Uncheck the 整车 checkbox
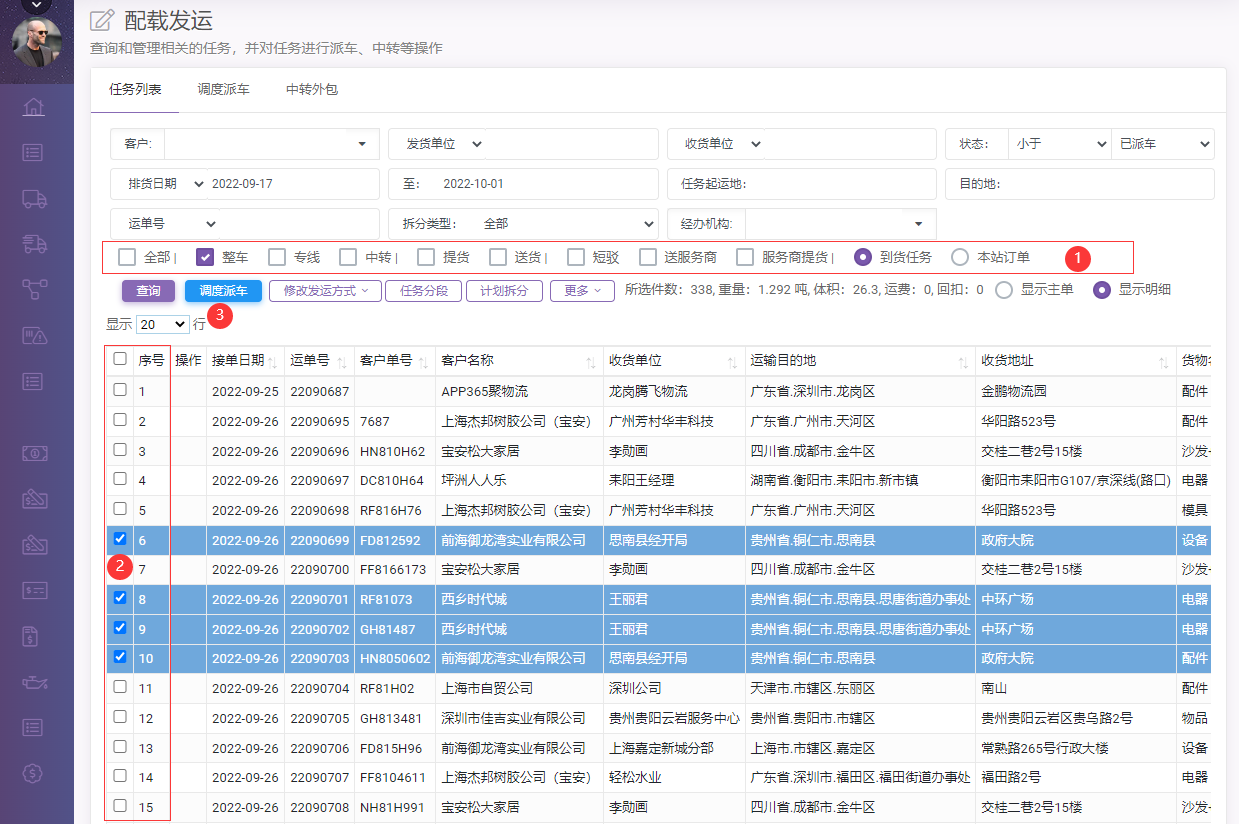1239x824 pixels. point(205,257)
